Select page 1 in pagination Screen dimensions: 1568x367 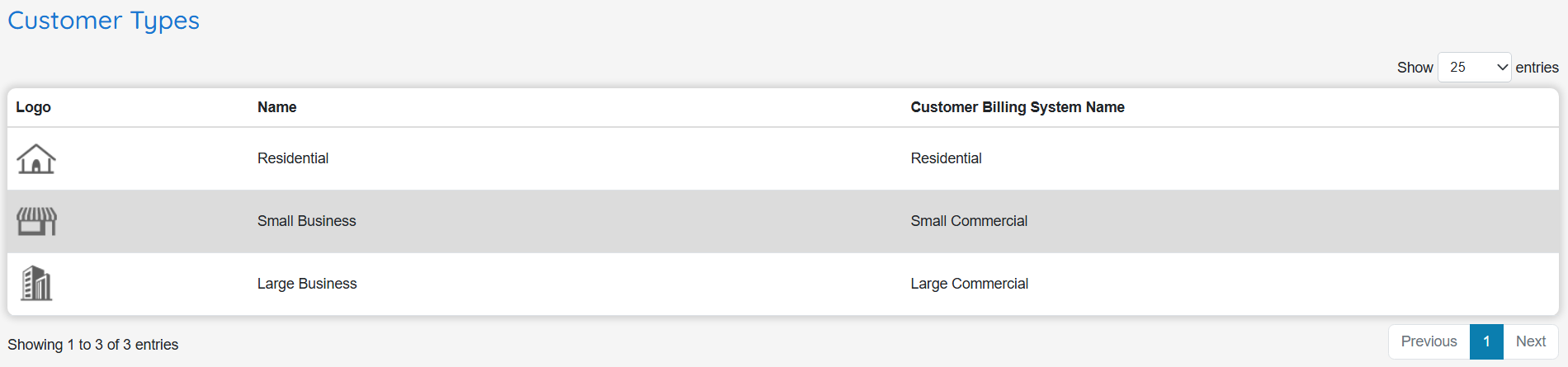tap(1486, 341)
